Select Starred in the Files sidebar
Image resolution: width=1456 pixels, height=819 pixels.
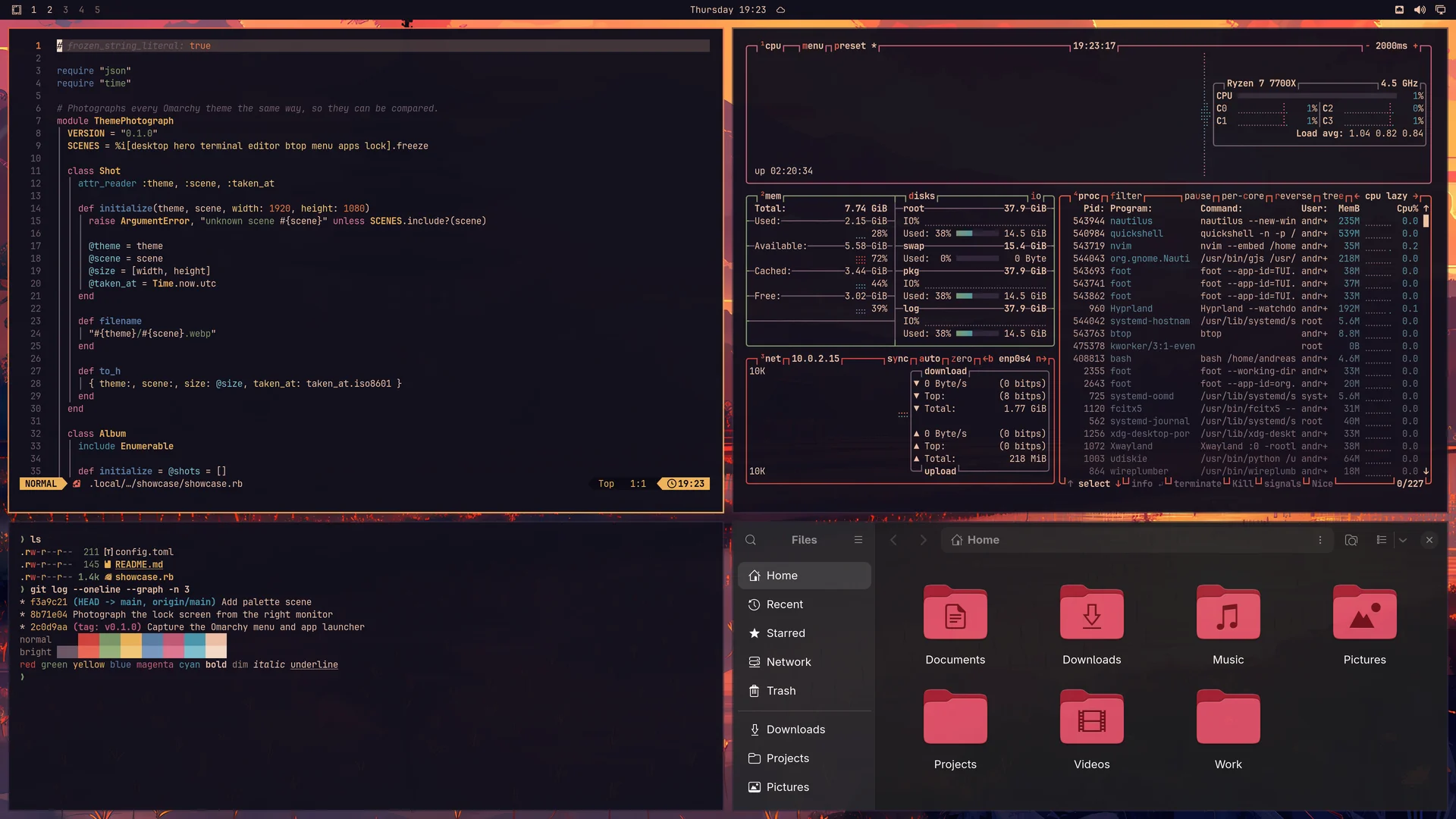coord(805,633)
